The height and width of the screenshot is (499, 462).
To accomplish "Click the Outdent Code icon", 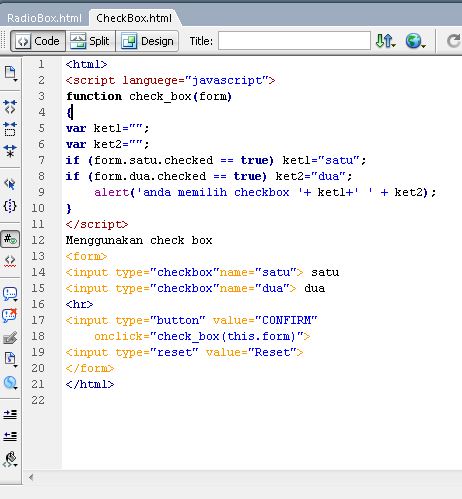I will click(10, 436).
